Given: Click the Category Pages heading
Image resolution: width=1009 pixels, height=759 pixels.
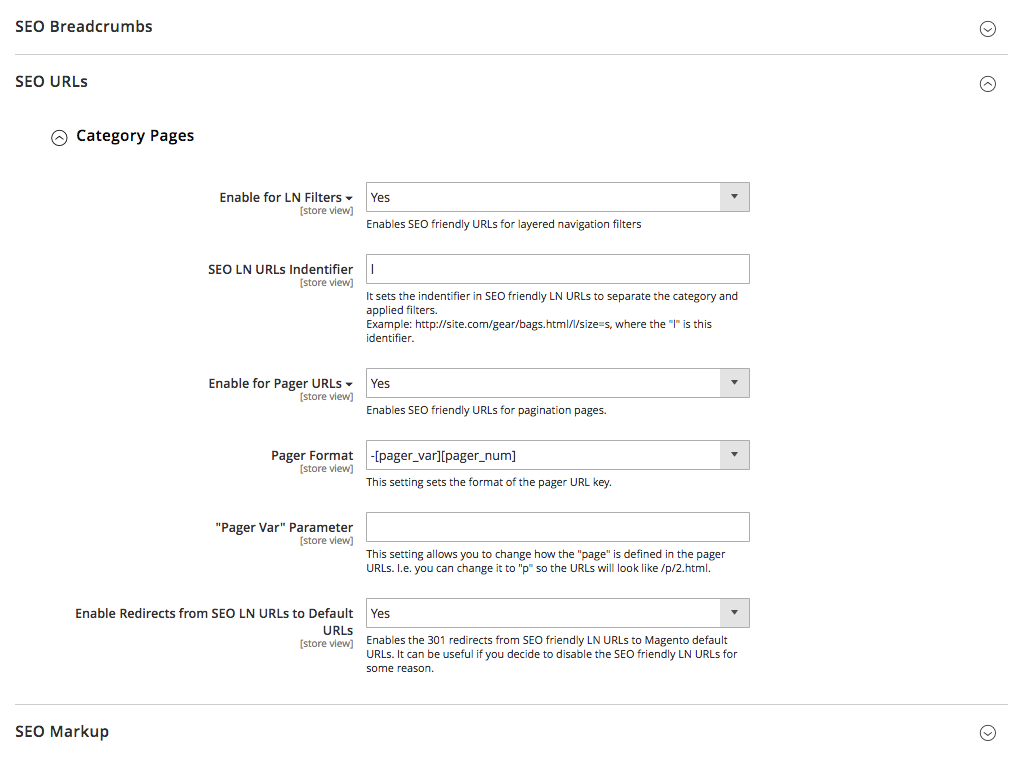Looking at the screenshot, I should 135,136.
